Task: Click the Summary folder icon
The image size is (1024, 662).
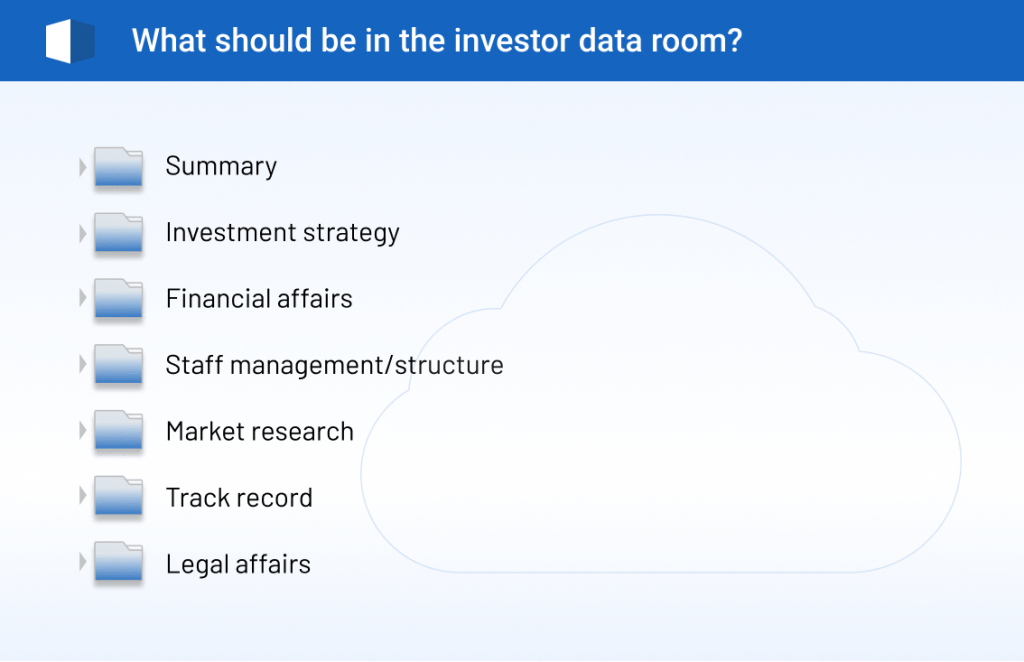Action: [x=119, y=168]
